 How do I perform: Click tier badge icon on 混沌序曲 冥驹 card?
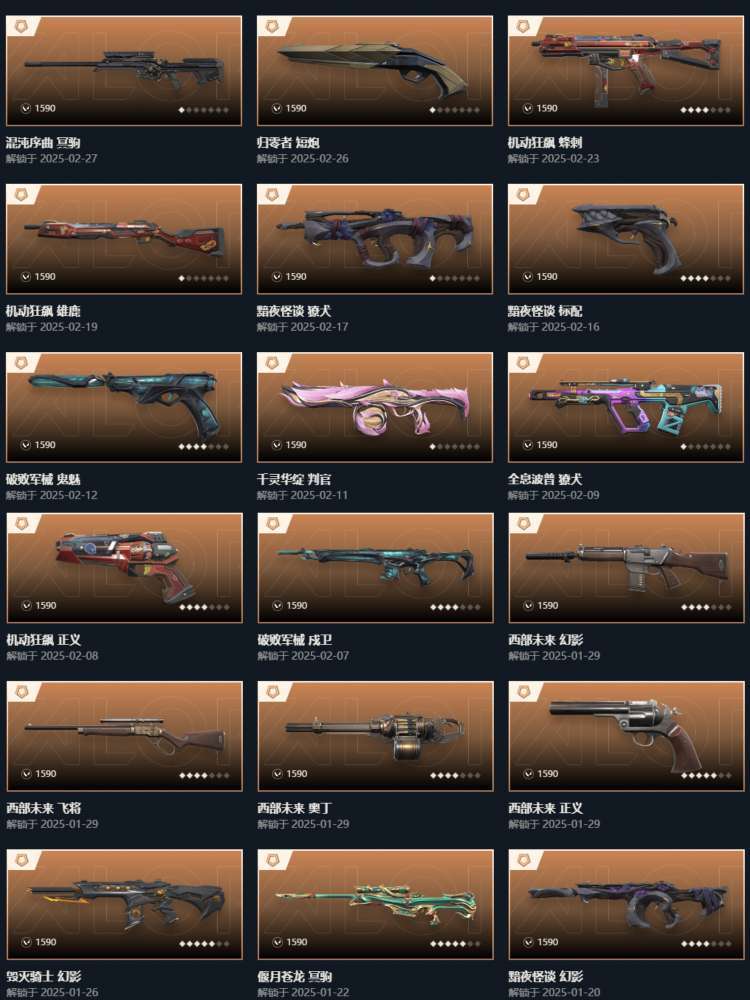[22, 27]
